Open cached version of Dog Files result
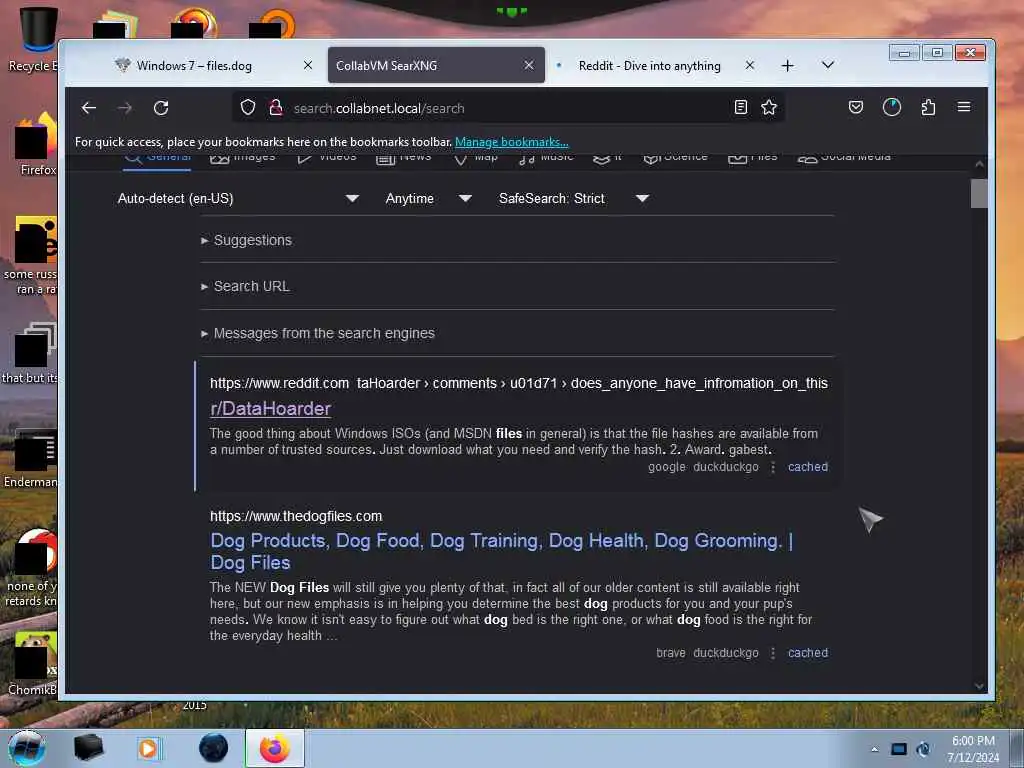 click(808, 653)
